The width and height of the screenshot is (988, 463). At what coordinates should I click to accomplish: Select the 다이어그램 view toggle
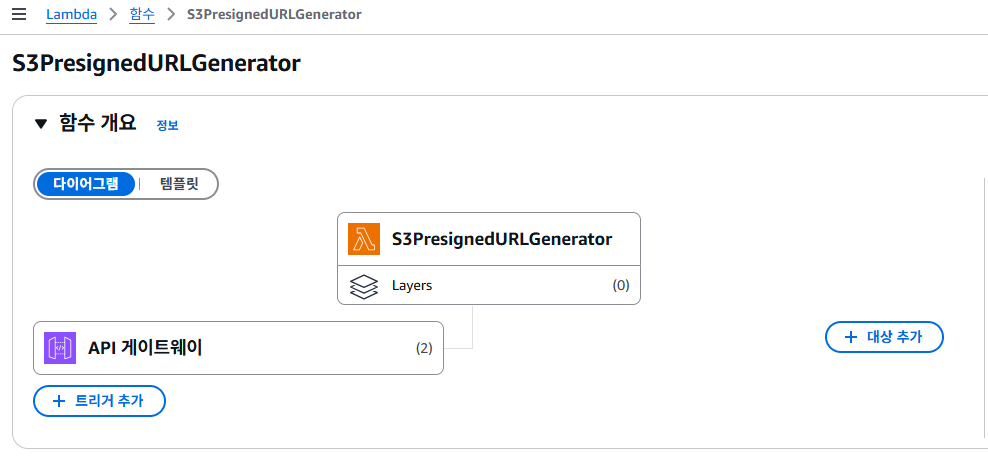tap(86, 184)
